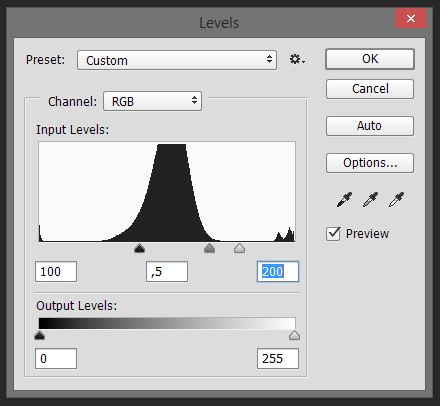The image size is (440, 406).
Task: Focus the output levels field showing 255
Action: pos(278,359)
